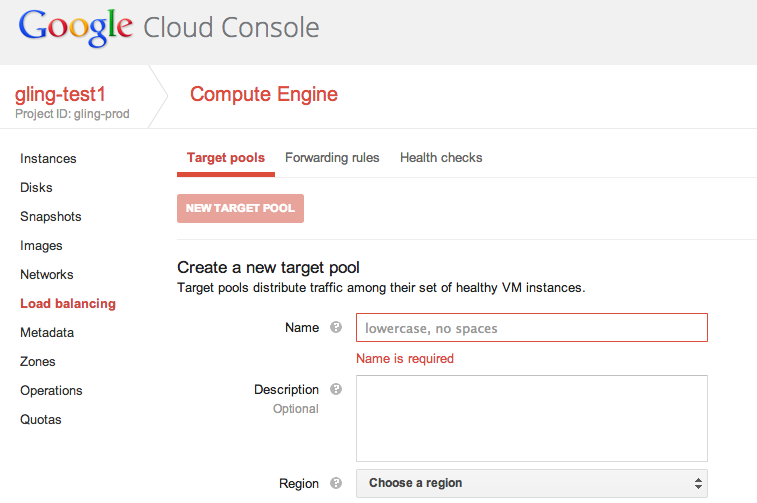The width and height of the screenshot is (757, 503).
Task: Open Metadata from the left navigation
Action: (47, 333)
